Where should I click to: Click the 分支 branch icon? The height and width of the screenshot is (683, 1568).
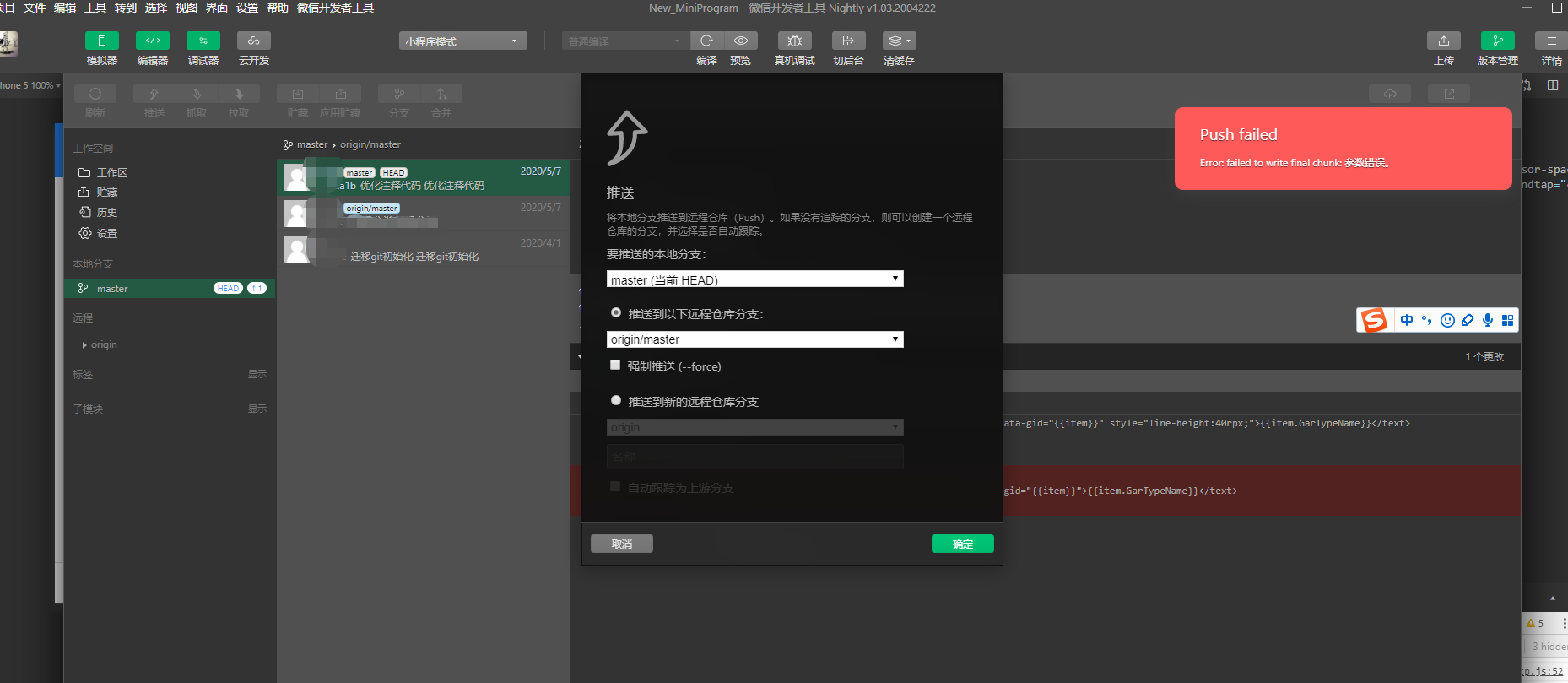pos(399,94)
